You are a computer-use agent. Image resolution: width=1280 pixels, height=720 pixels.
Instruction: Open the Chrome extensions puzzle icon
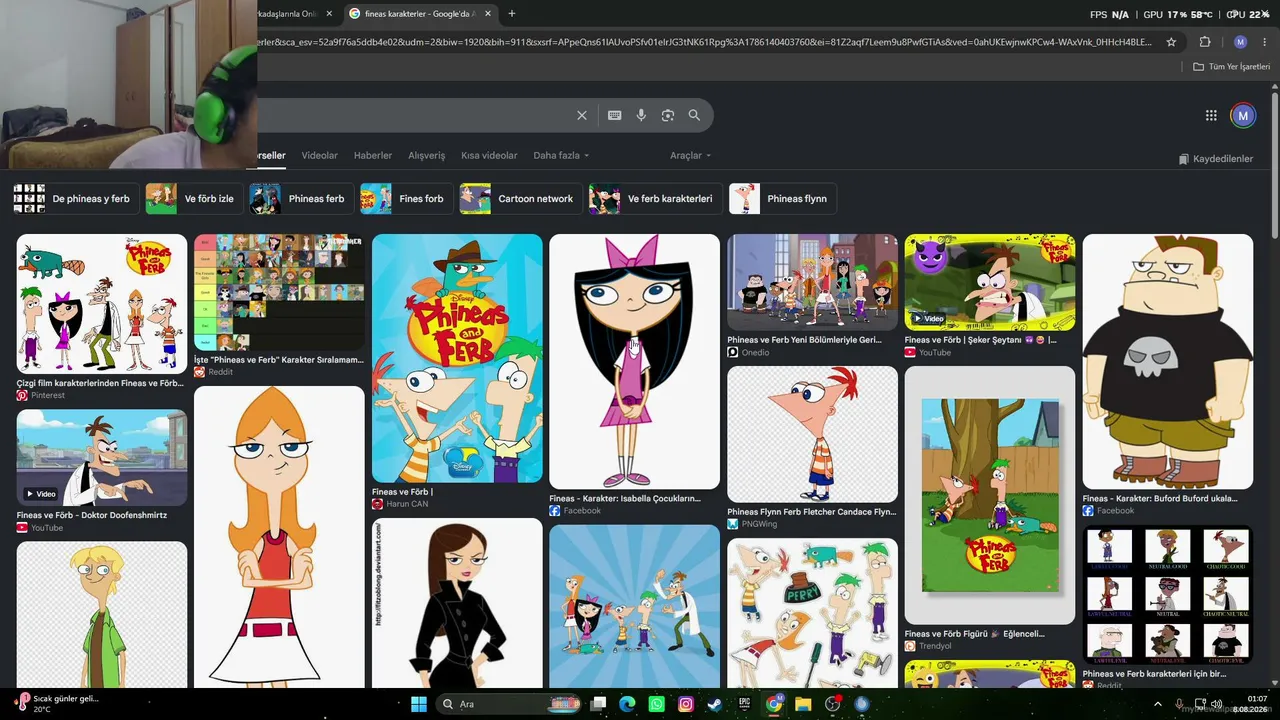coord(1205,42)
